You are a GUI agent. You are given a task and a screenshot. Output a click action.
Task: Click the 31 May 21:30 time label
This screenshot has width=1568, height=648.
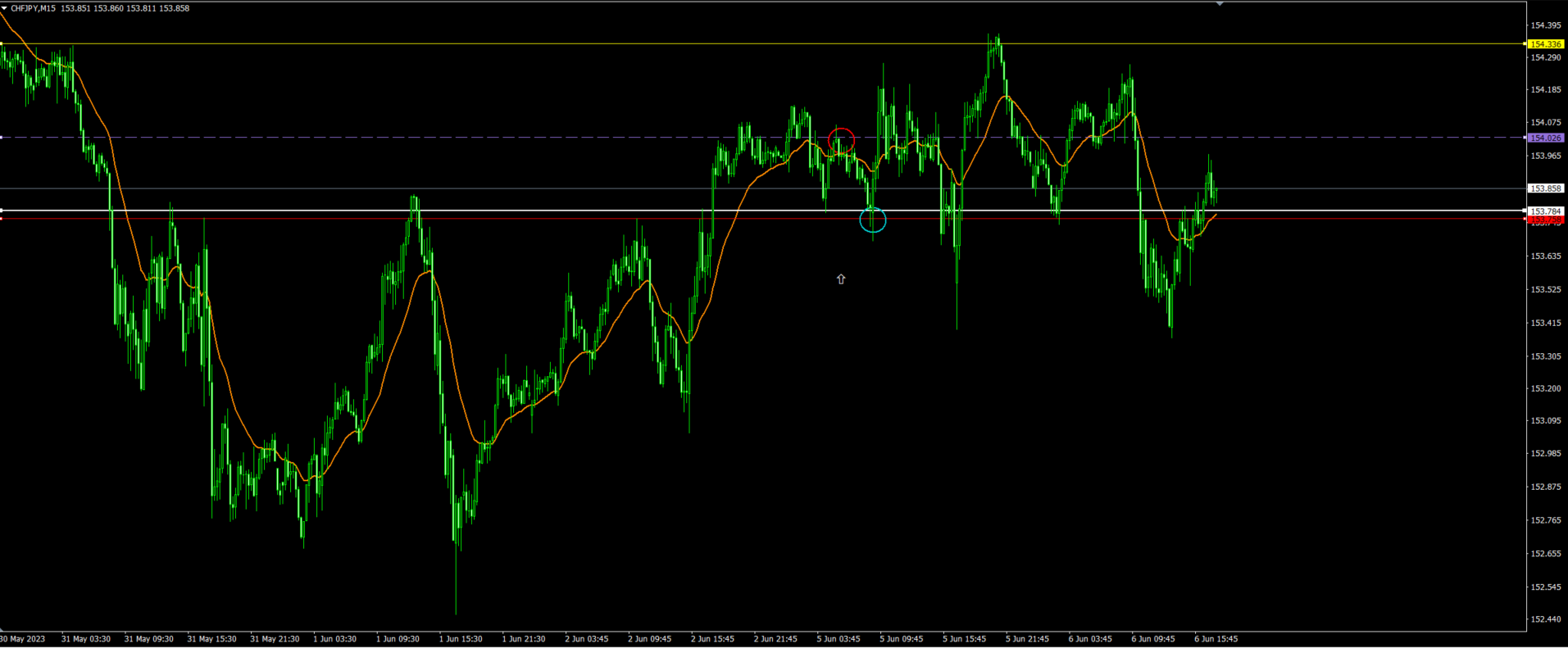(274, 639)
